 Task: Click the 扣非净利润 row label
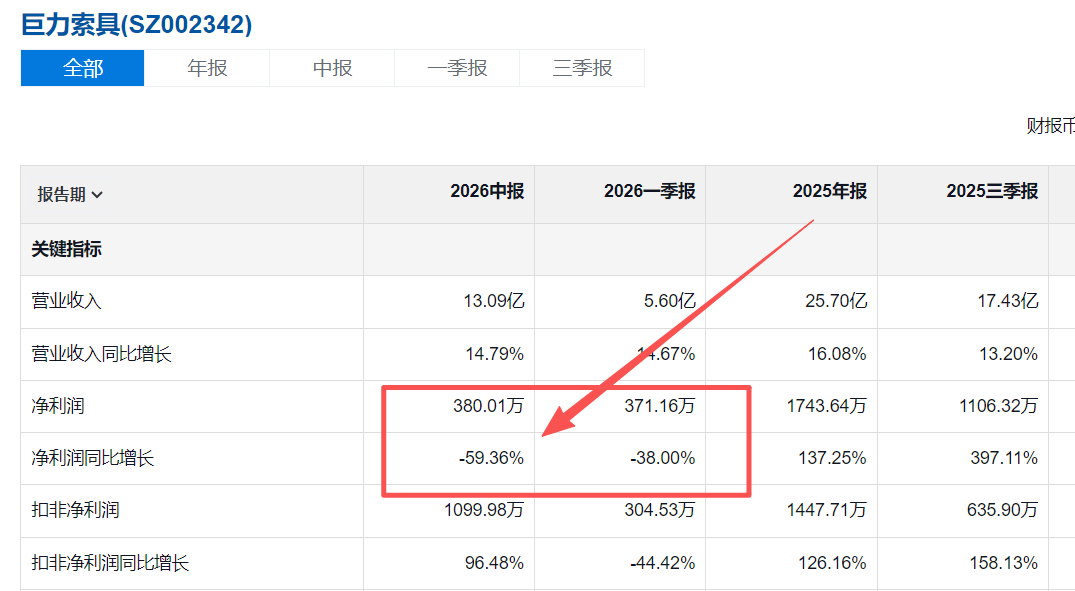click(75, 510)
